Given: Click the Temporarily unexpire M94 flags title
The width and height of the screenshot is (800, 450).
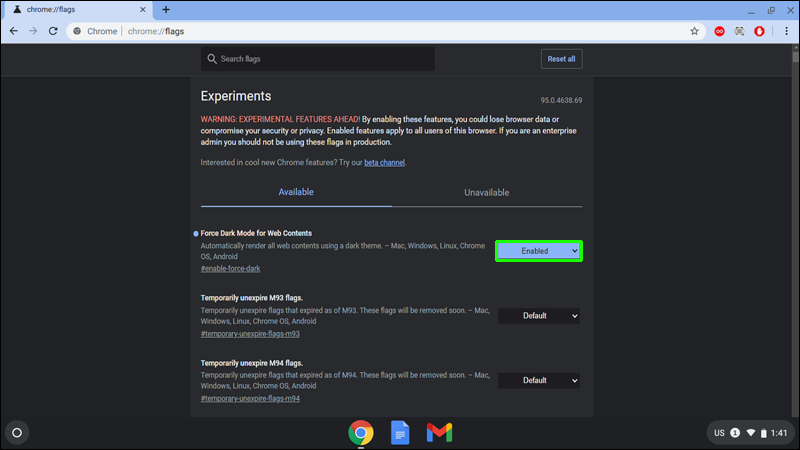Looking at the screenshot, I should (x=252, y=363).
